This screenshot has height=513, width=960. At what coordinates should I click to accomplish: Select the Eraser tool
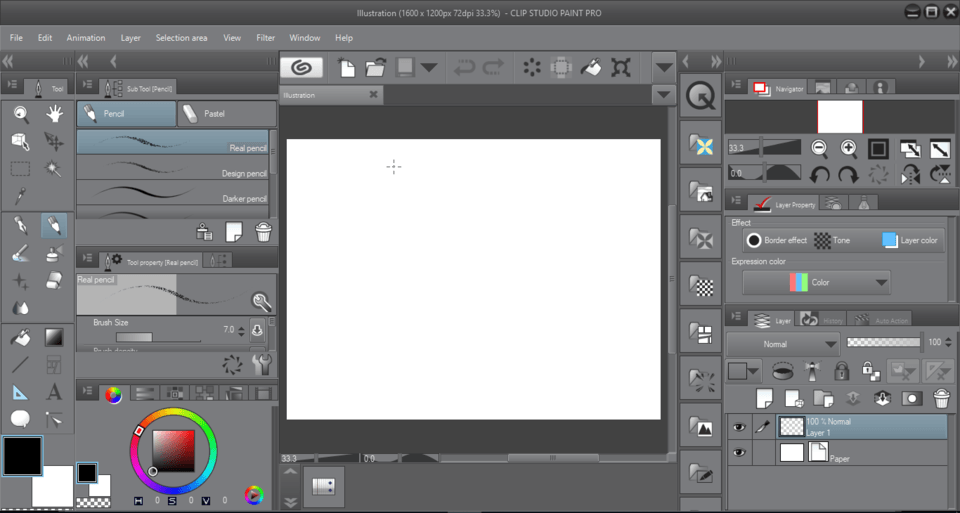(54, 280)
